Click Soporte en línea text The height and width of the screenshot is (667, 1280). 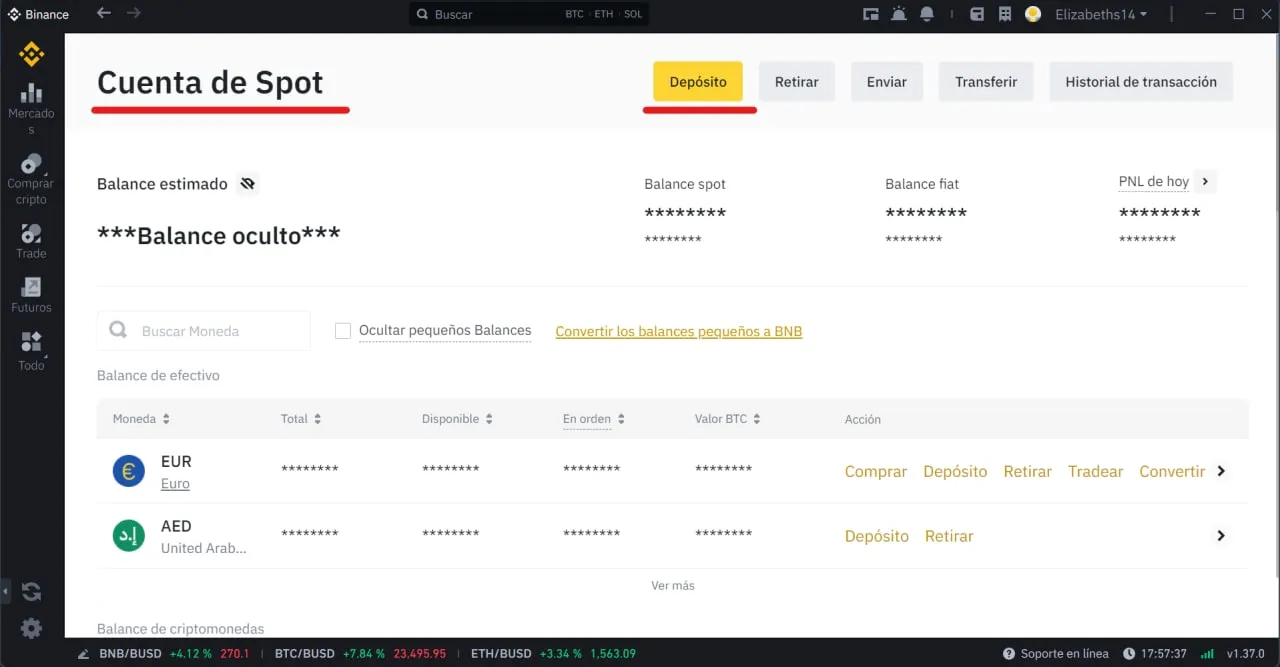(x=1064, y=654)
